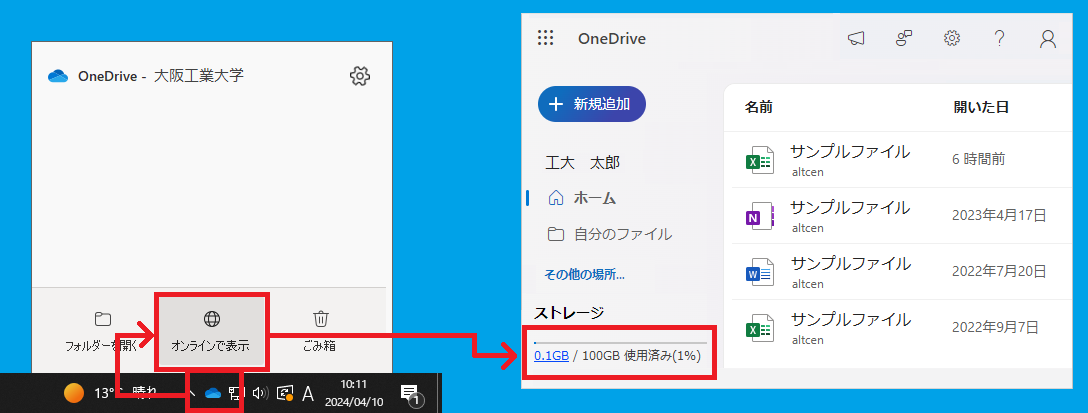Image resolution: width=1088 pixels, height=413 pixels.
Task: Open the account profile icon
Action: [x=1047, y=39]
